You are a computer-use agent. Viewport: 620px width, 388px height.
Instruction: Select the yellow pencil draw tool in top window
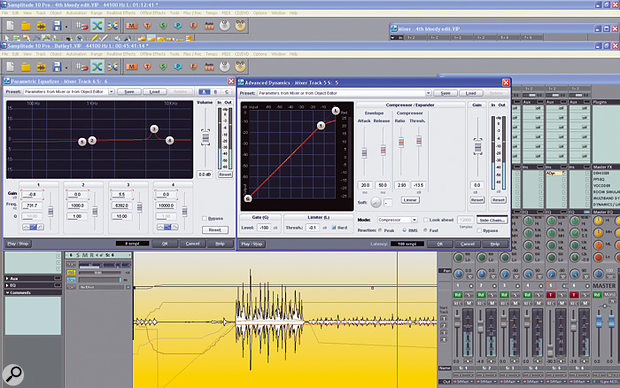[95, 38]
